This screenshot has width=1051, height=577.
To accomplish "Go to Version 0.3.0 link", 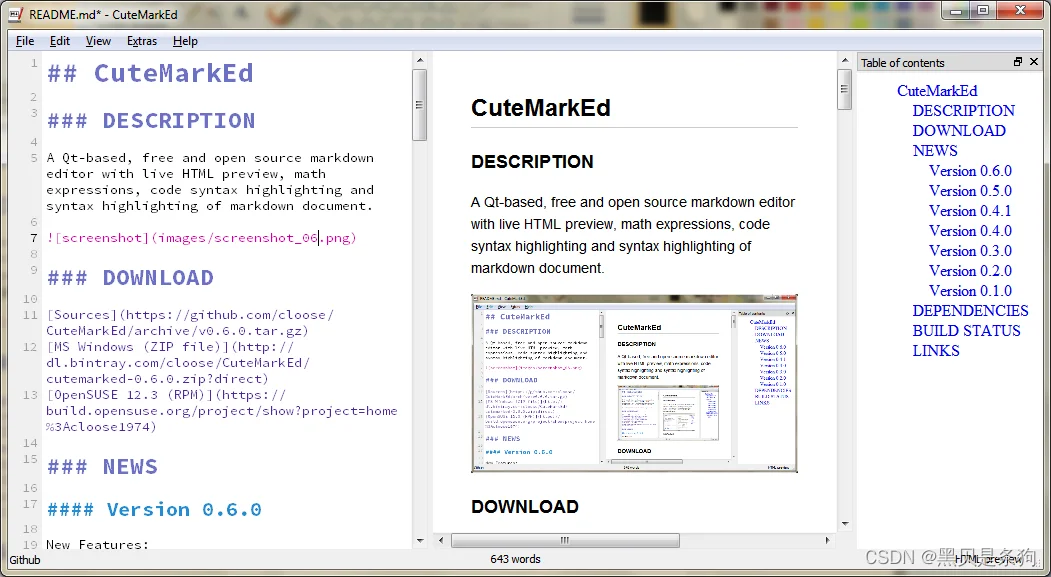I will click(x=970, y=251).
